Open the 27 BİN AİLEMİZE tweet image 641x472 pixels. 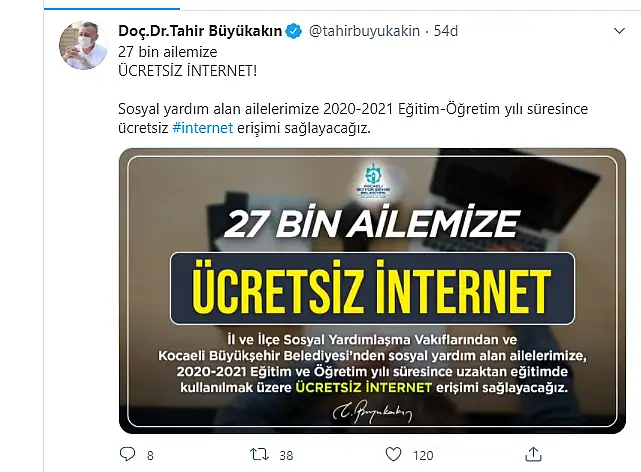coord(372,291)
